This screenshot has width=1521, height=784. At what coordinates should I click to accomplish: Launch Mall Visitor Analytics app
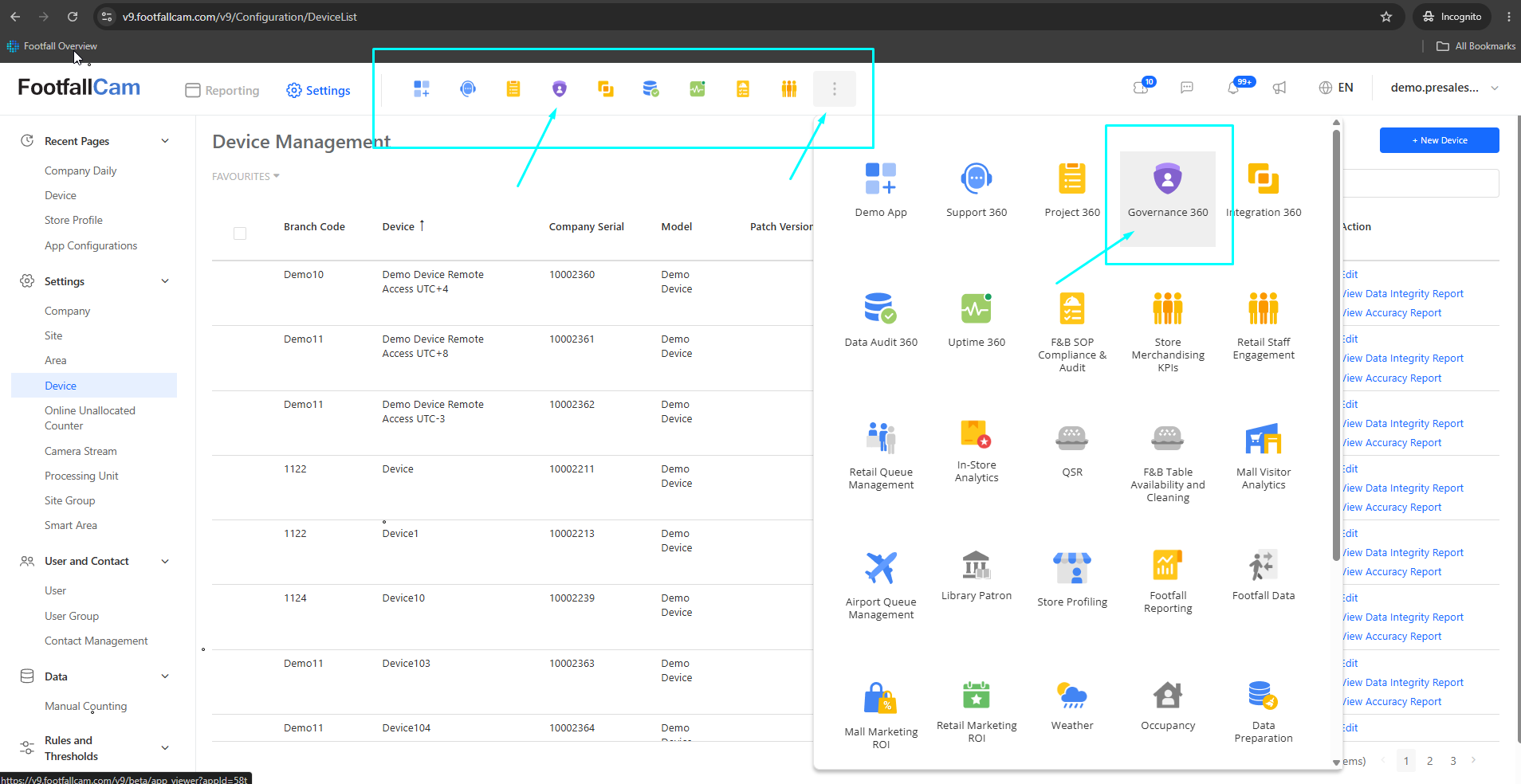tap(1264, 456)
